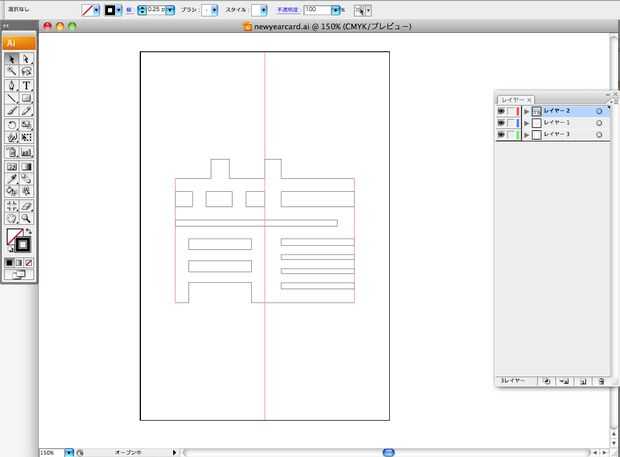Select the Type tool

coord(27,85)
